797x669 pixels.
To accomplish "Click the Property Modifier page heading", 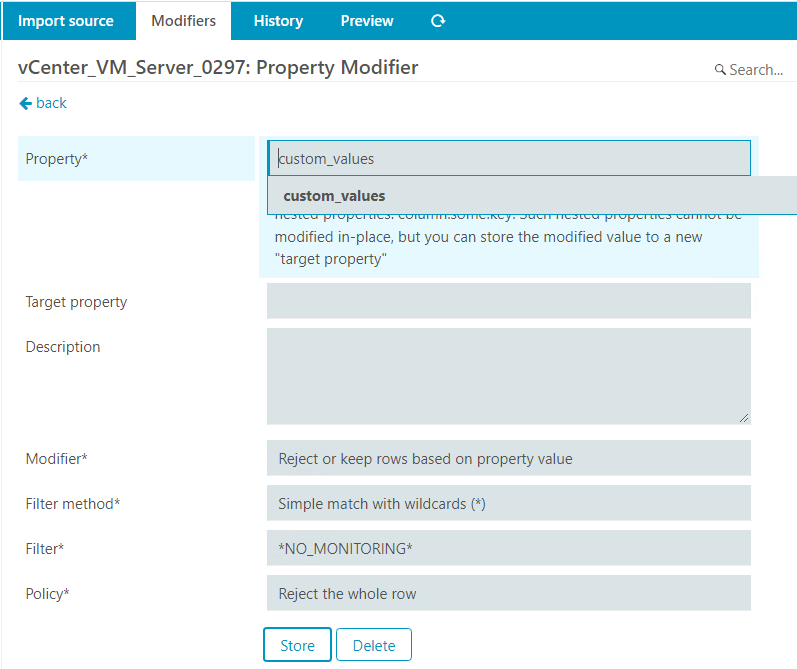I will pyautogui.click(x=218, y=67).
